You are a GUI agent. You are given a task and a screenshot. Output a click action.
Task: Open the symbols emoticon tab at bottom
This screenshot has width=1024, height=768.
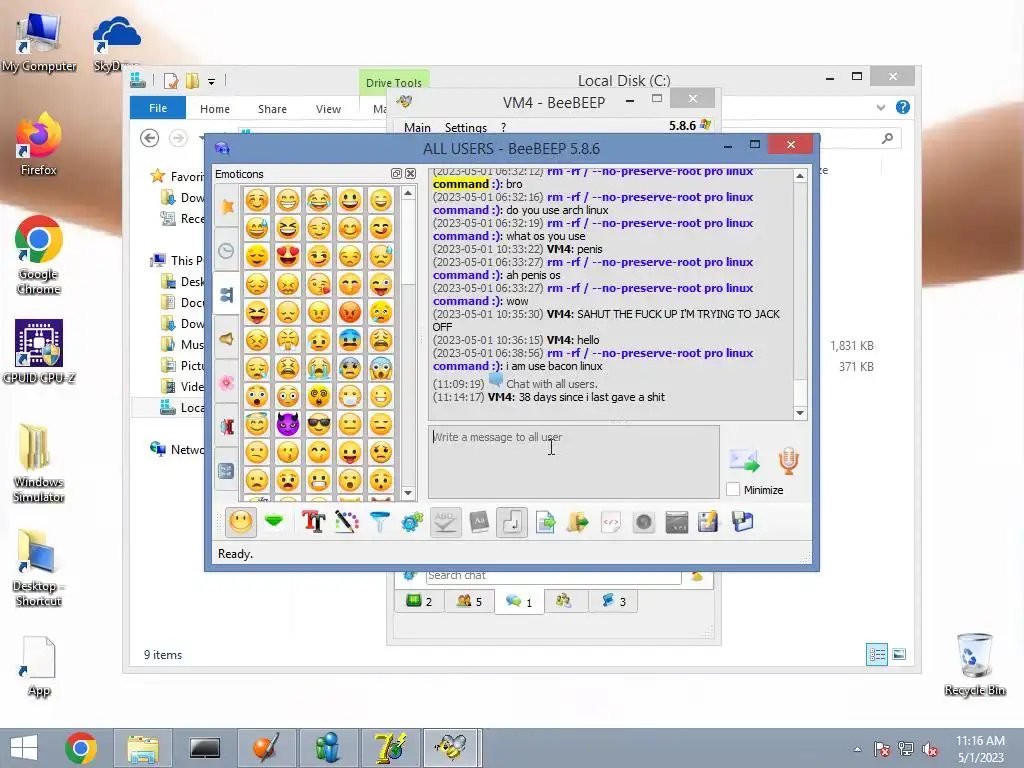tap(227, 470)
